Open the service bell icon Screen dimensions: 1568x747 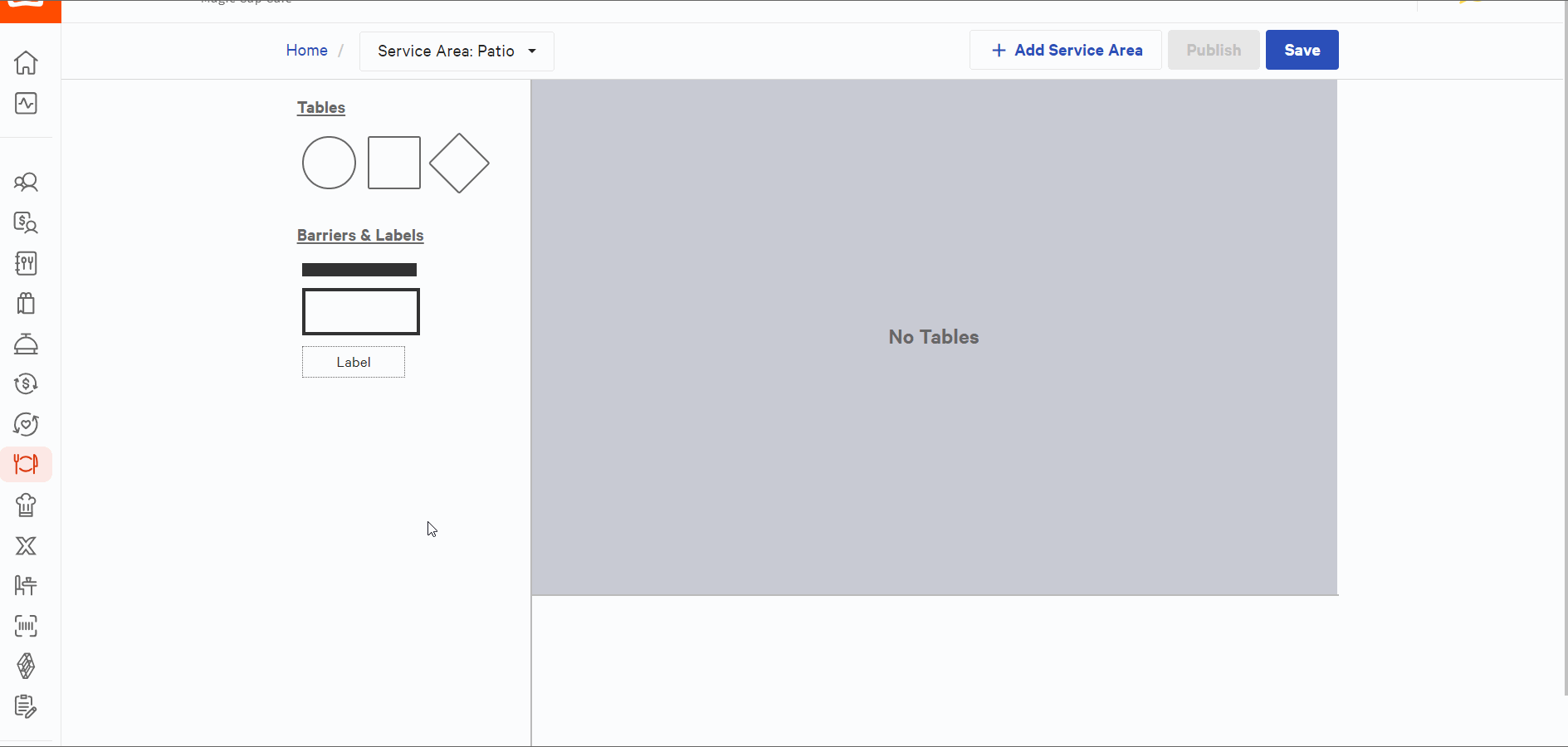[x=26, y=344]
